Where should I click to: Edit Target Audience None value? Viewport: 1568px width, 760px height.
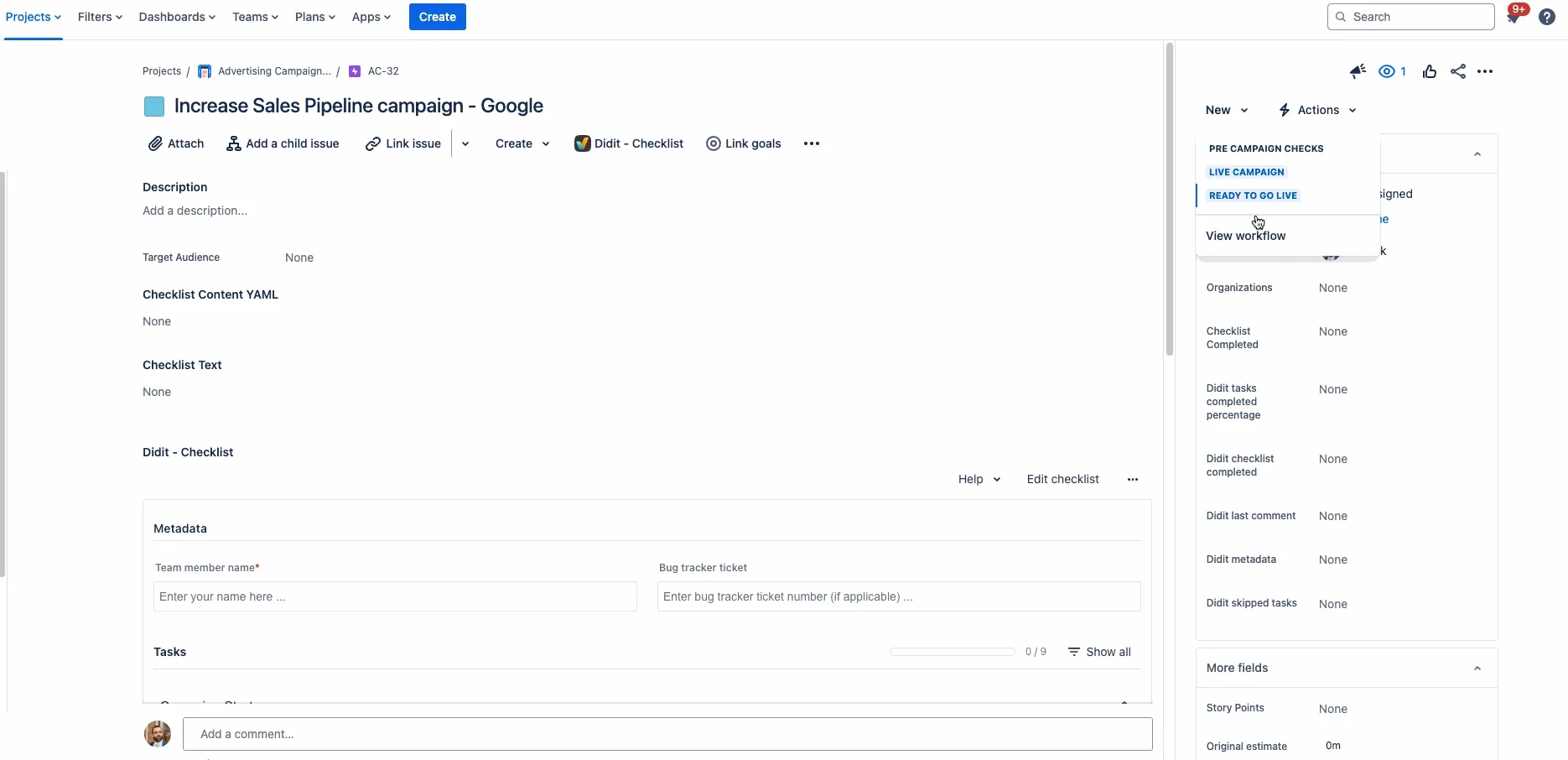pos(299,258)
